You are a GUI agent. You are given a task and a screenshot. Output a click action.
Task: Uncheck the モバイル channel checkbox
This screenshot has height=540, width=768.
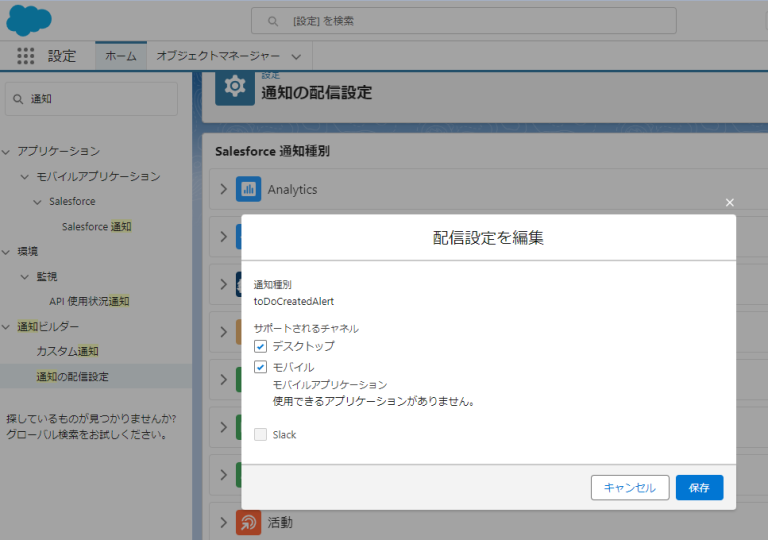260,367
